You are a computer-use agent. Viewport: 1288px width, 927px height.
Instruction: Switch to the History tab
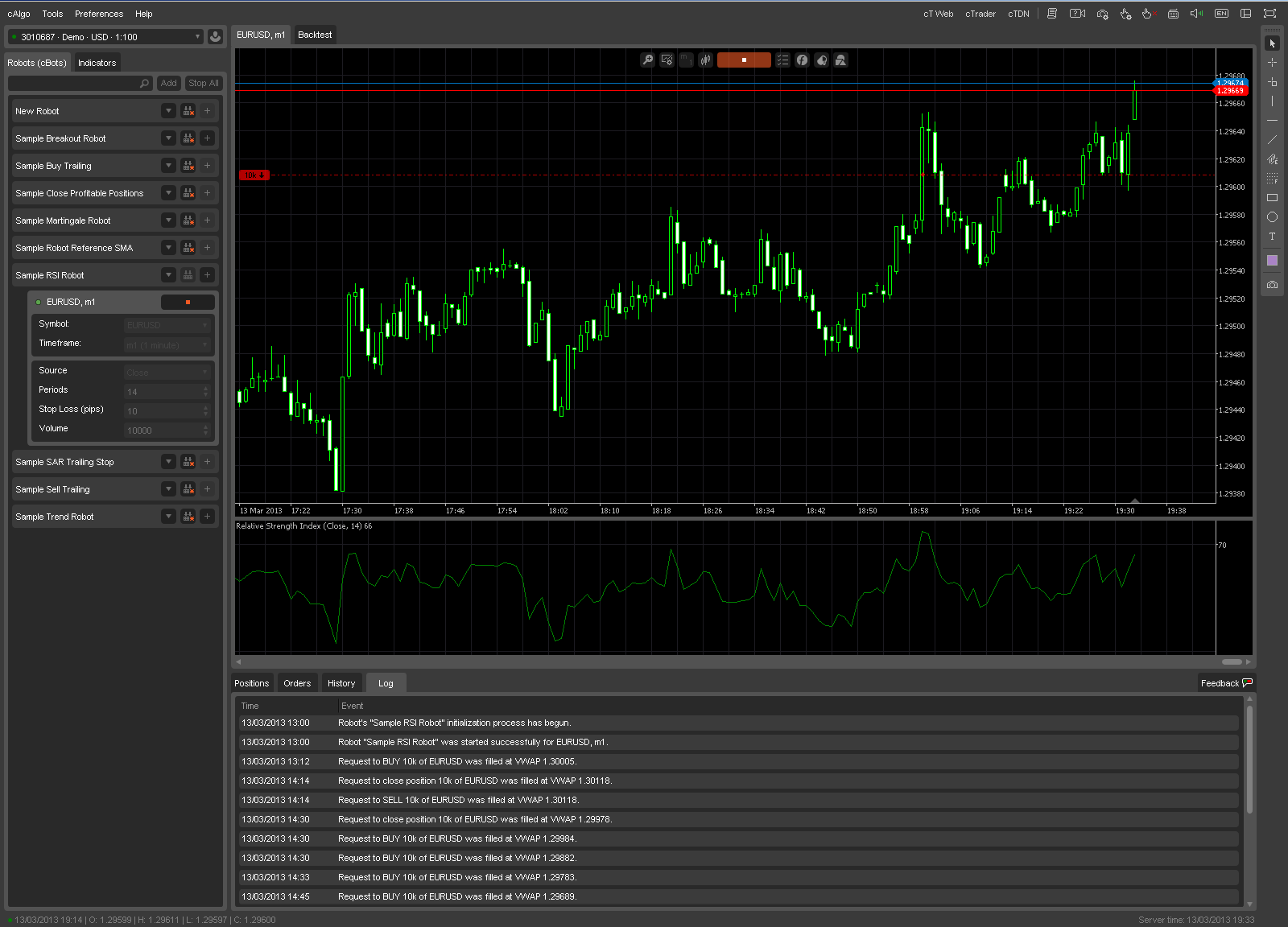point(341,683)
